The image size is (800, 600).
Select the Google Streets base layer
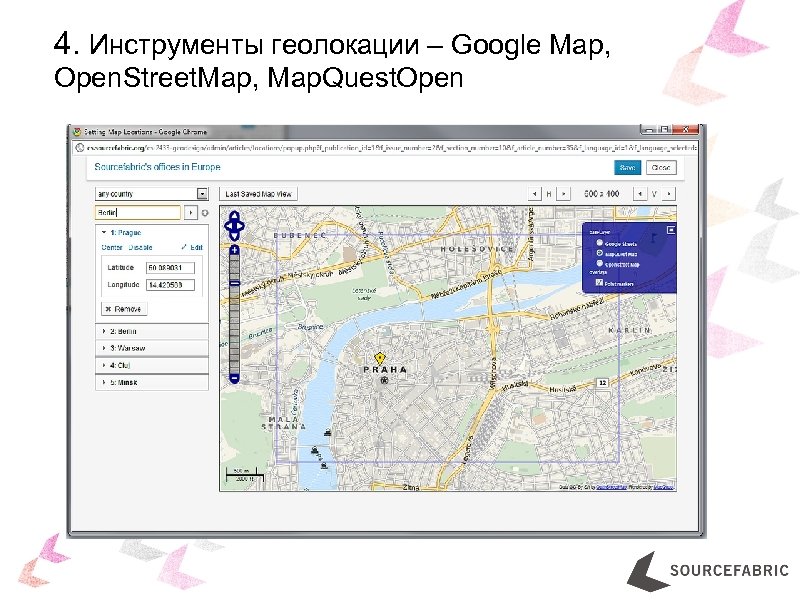coord(600,243)
